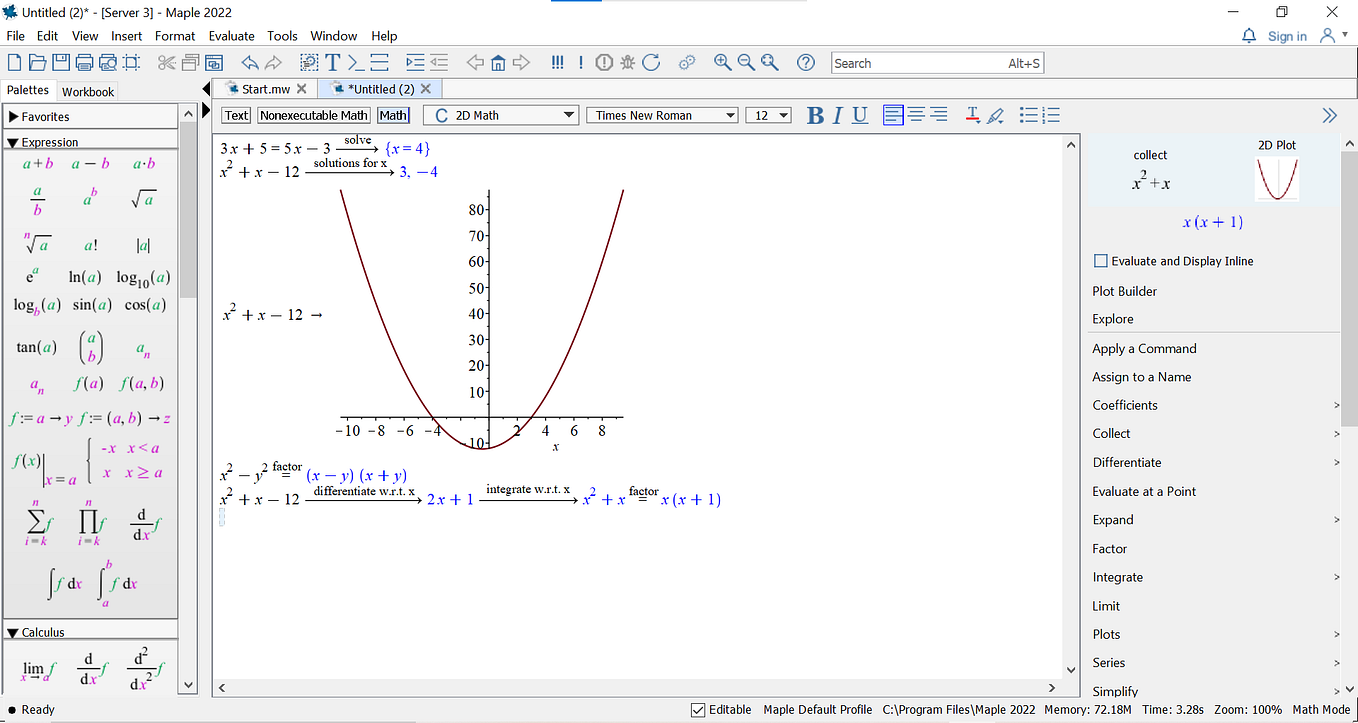
Task: Open the font size dropdown
Action: click(x=768, y=115)
